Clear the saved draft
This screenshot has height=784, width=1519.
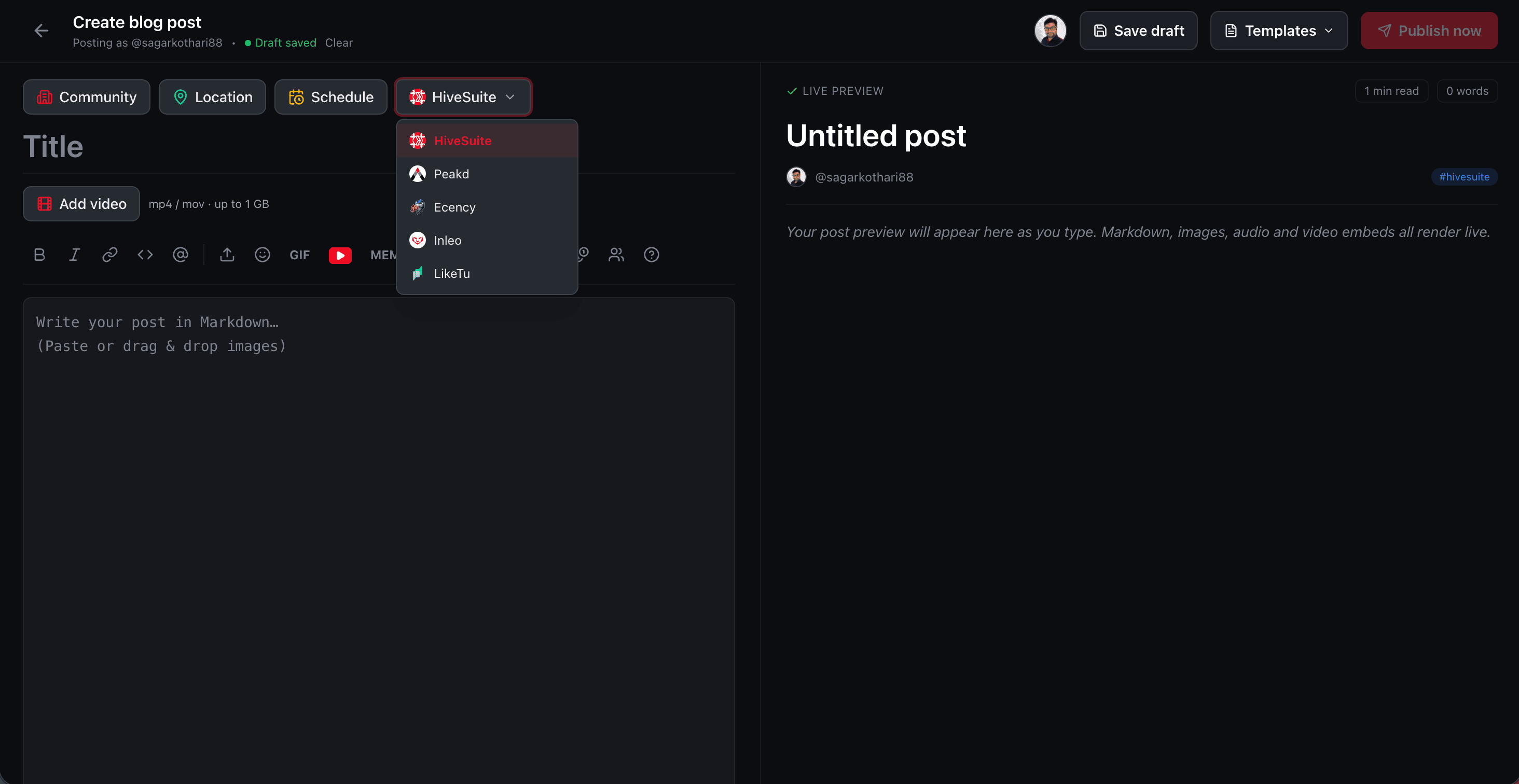(x=338, y=43)
